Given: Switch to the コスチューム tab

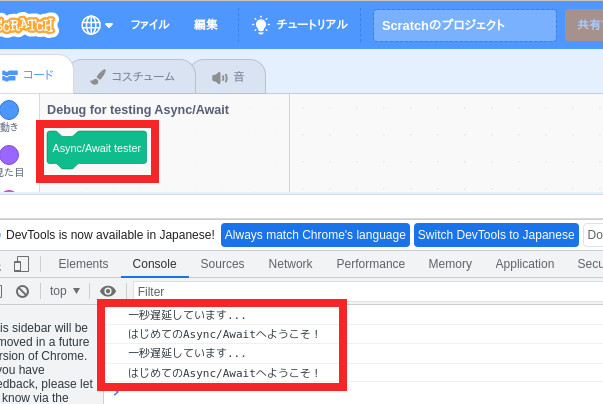Looking at the screenshot, I should 133,76.
